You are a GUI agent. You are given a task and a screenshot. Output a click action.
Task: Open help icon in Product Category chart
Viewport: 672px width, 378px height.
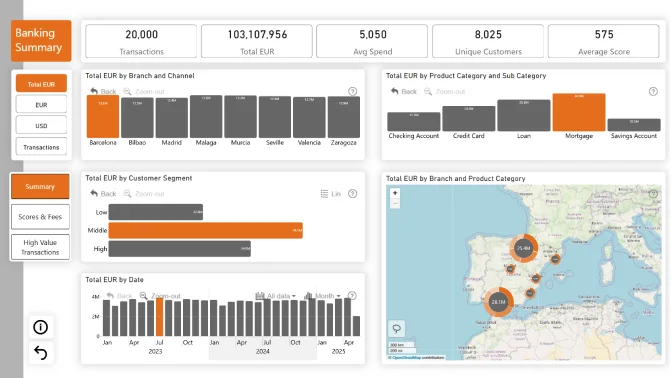pos(653,91)
